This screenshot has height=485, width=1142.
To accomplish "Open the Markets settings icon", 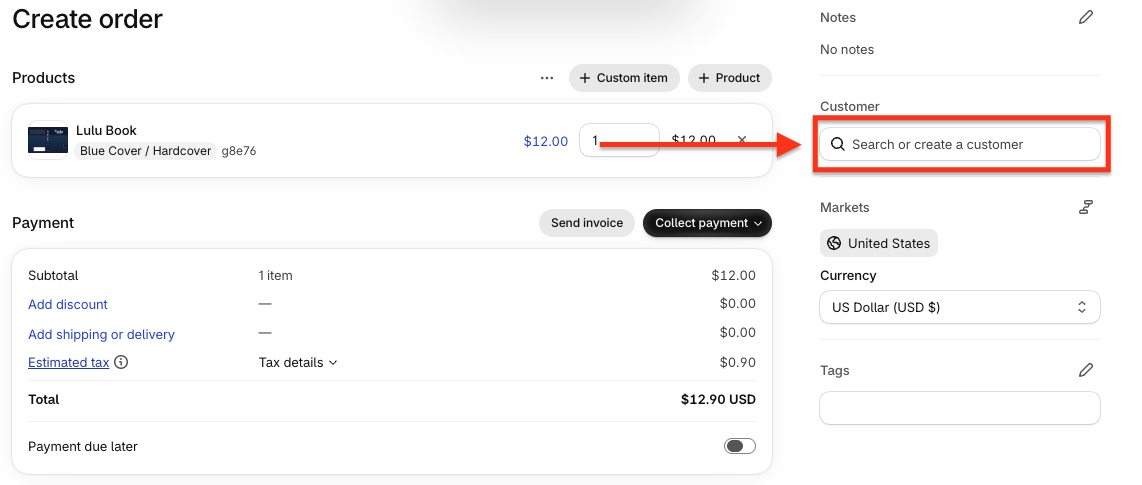I will pyautogui.click(x=1085, y=208).
